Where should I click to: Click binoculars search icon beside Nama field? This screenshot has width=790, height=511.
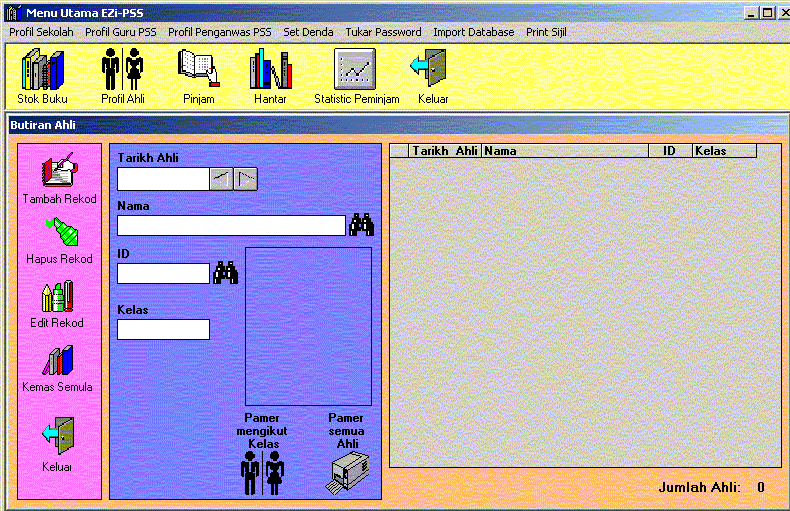[x=361, y=225]
